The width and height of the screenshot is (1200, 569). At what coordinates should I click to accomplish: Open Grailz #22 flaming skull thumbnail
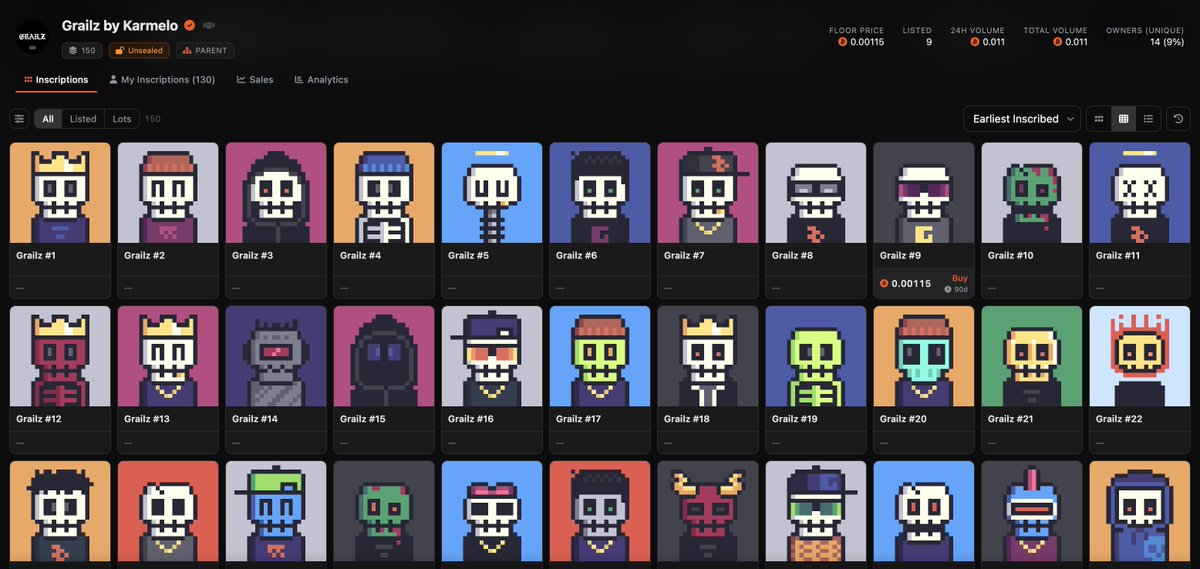click(1140, 356)
